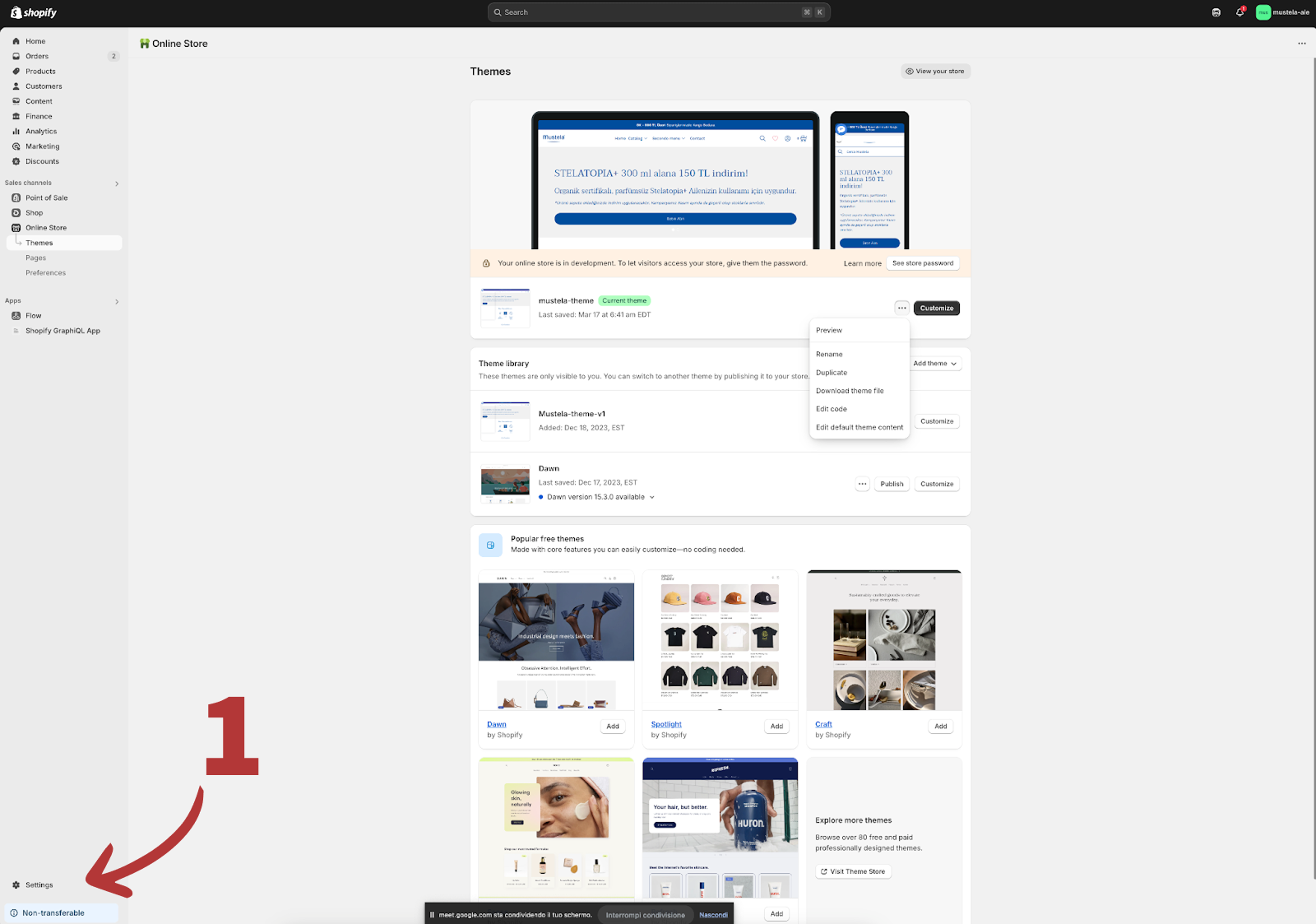Click See store password button
Screen dimensions: 1316x924
(923, 263)
